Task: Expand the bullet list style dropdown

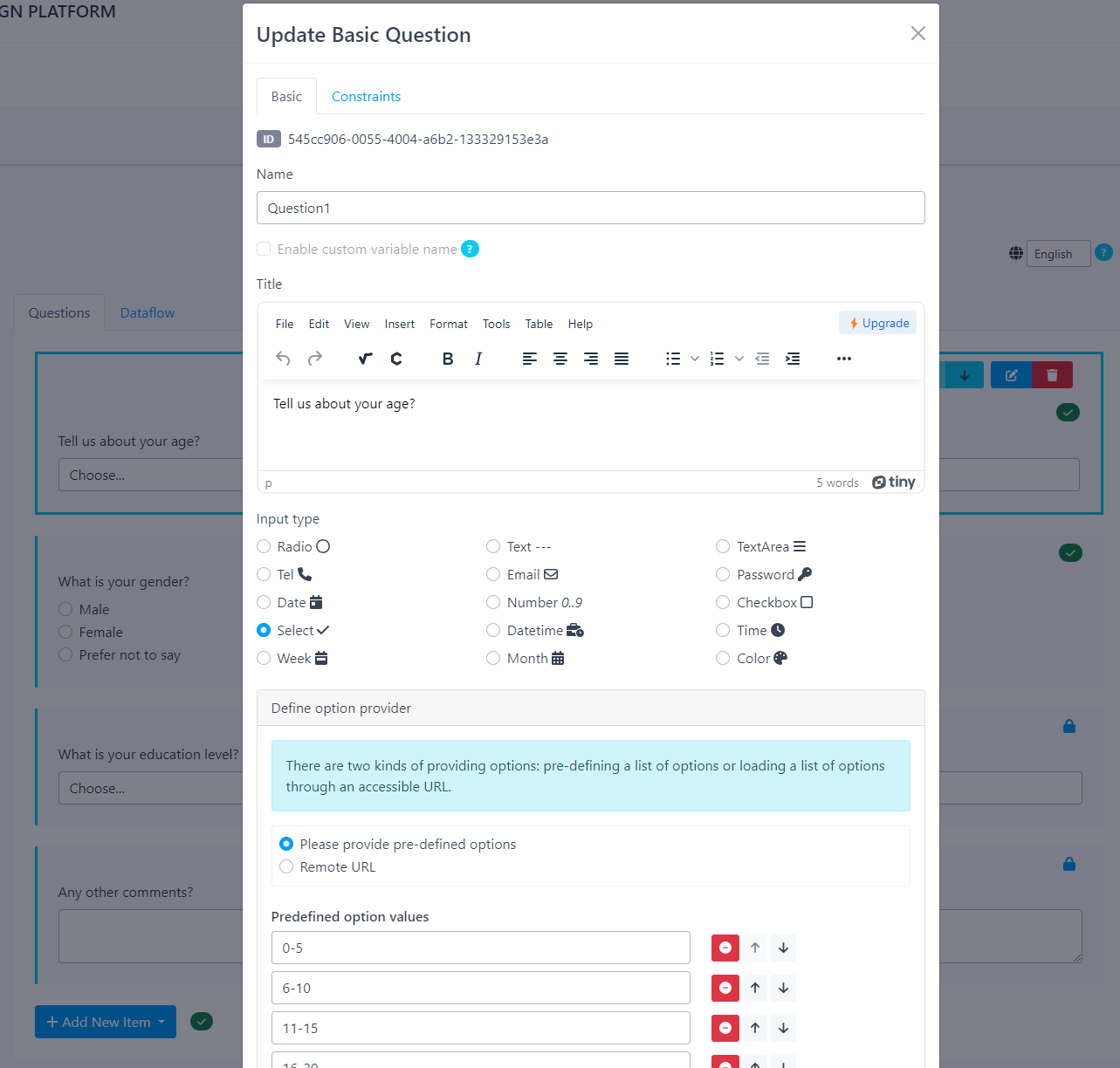Action: [695, 359]
